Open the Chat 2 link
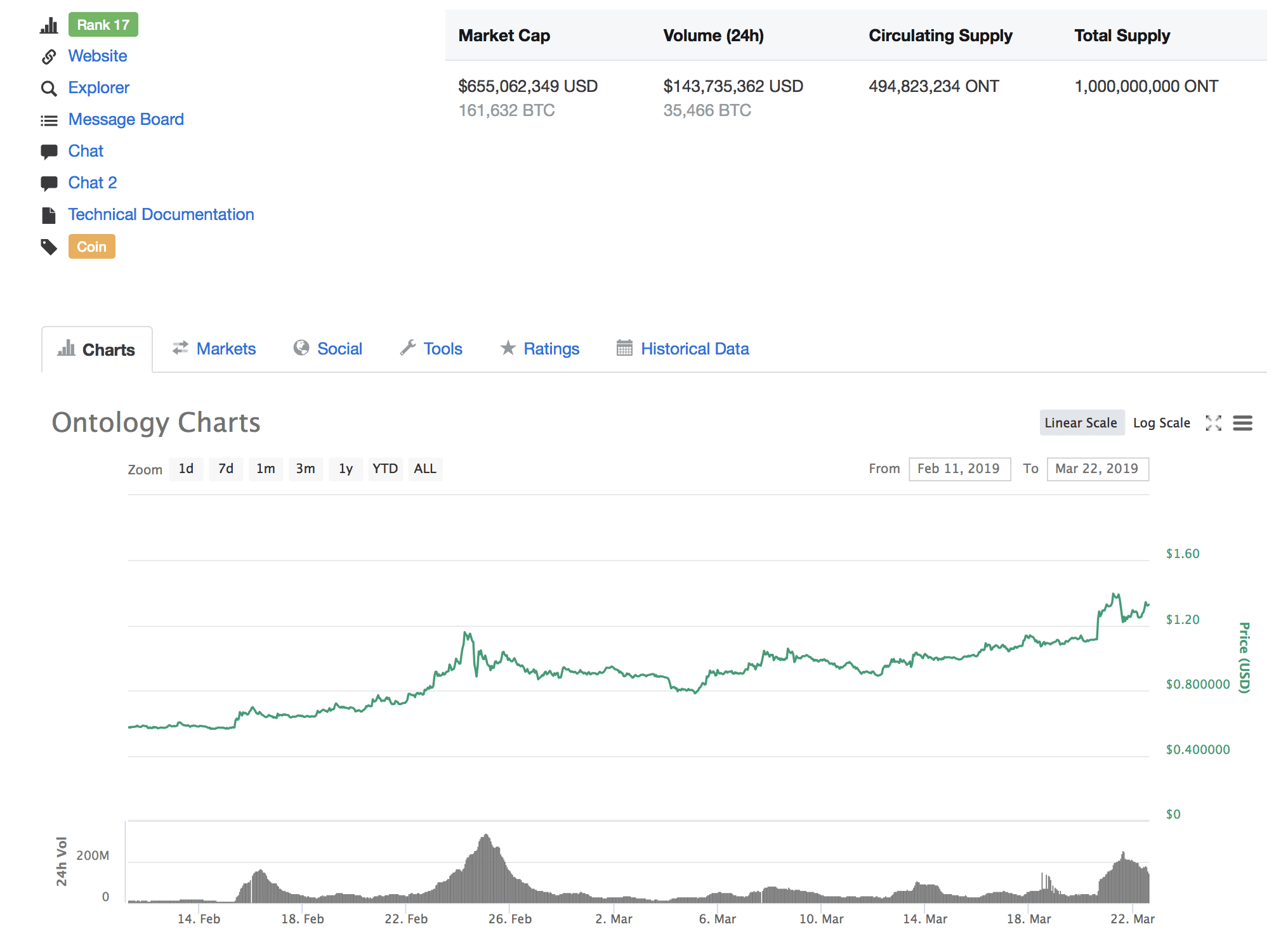The image size is (1288, 936). pos(93,183)
